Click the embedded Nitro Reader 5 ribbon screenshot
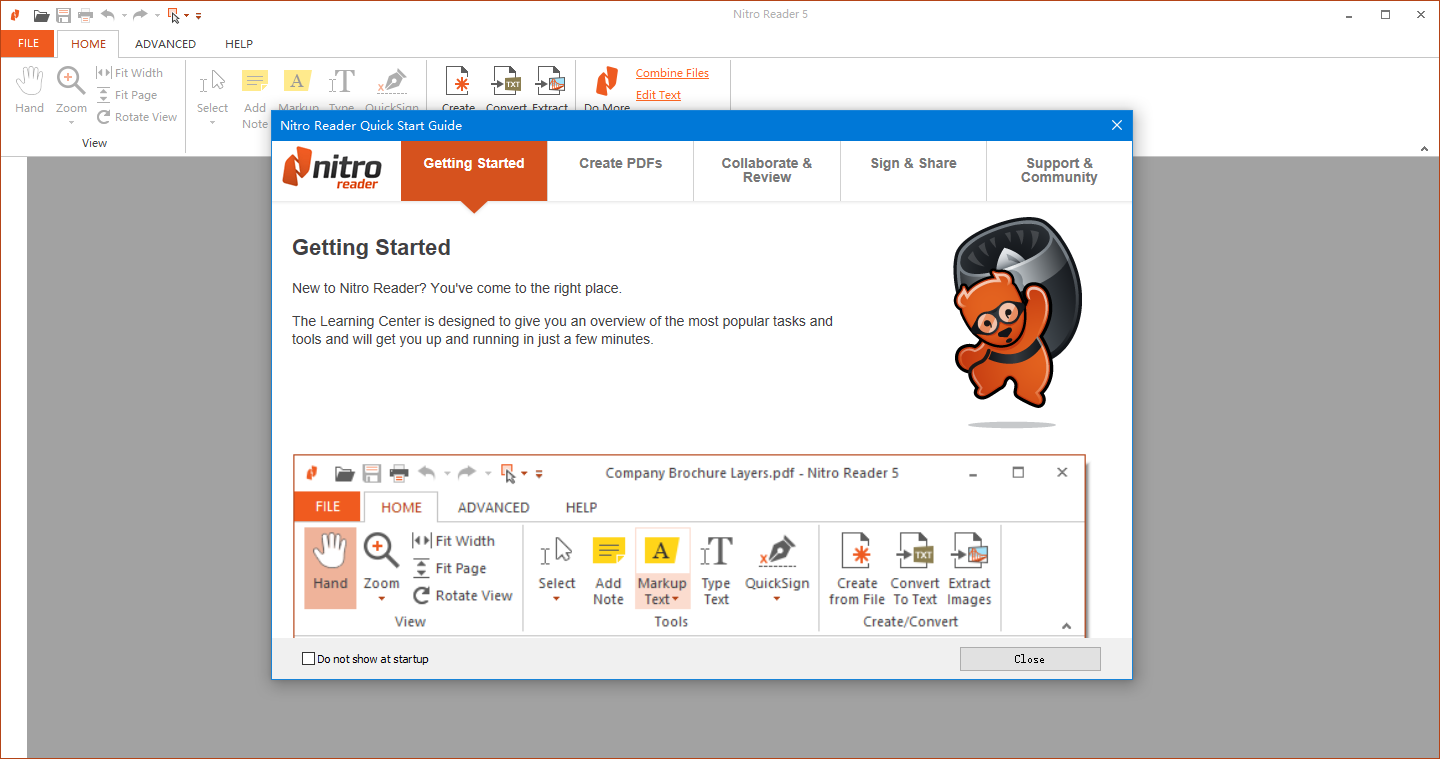1440x759 pixels. point(689,546)
